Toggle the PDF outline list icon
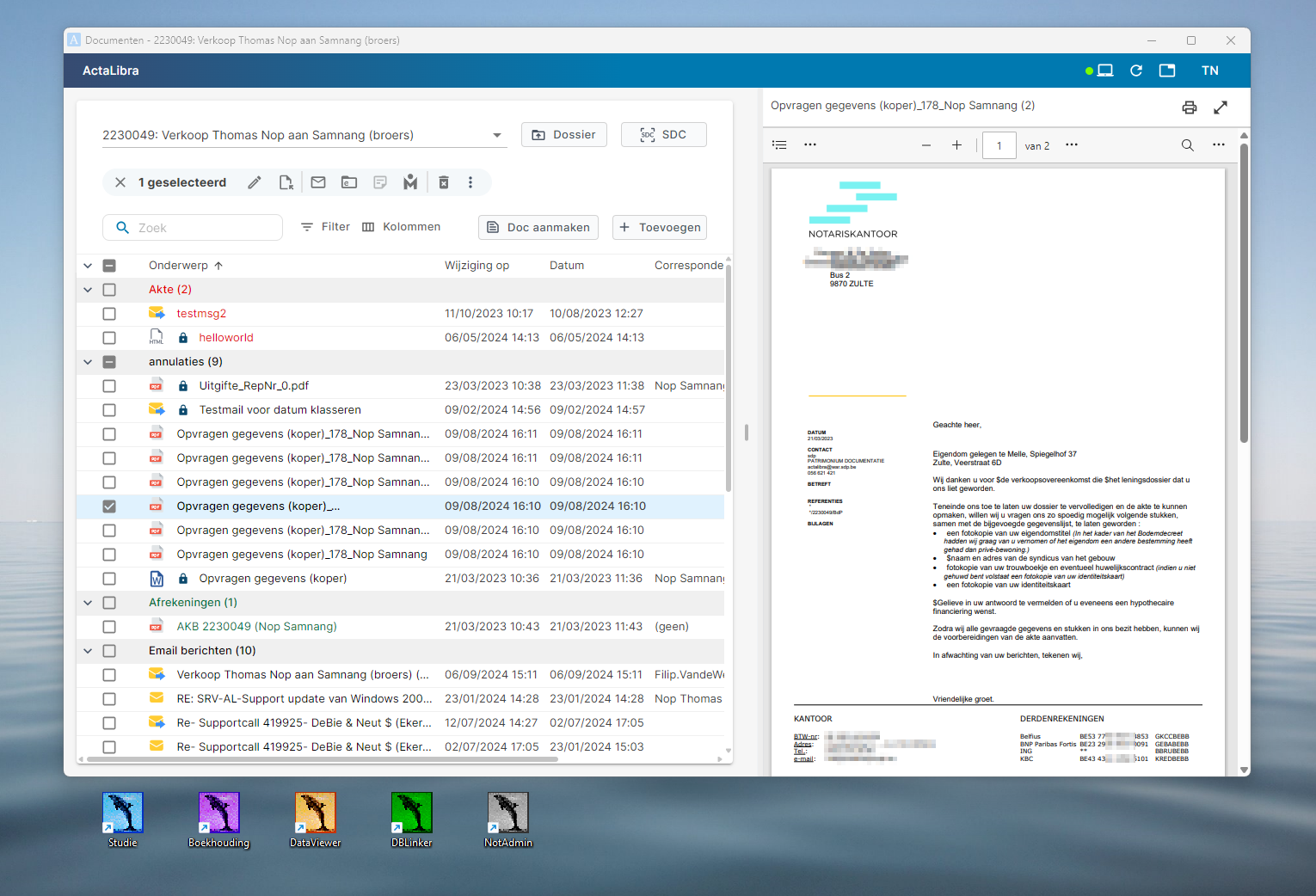The height and width of the screenshot is (896, 1316). [x=779, y=145]
